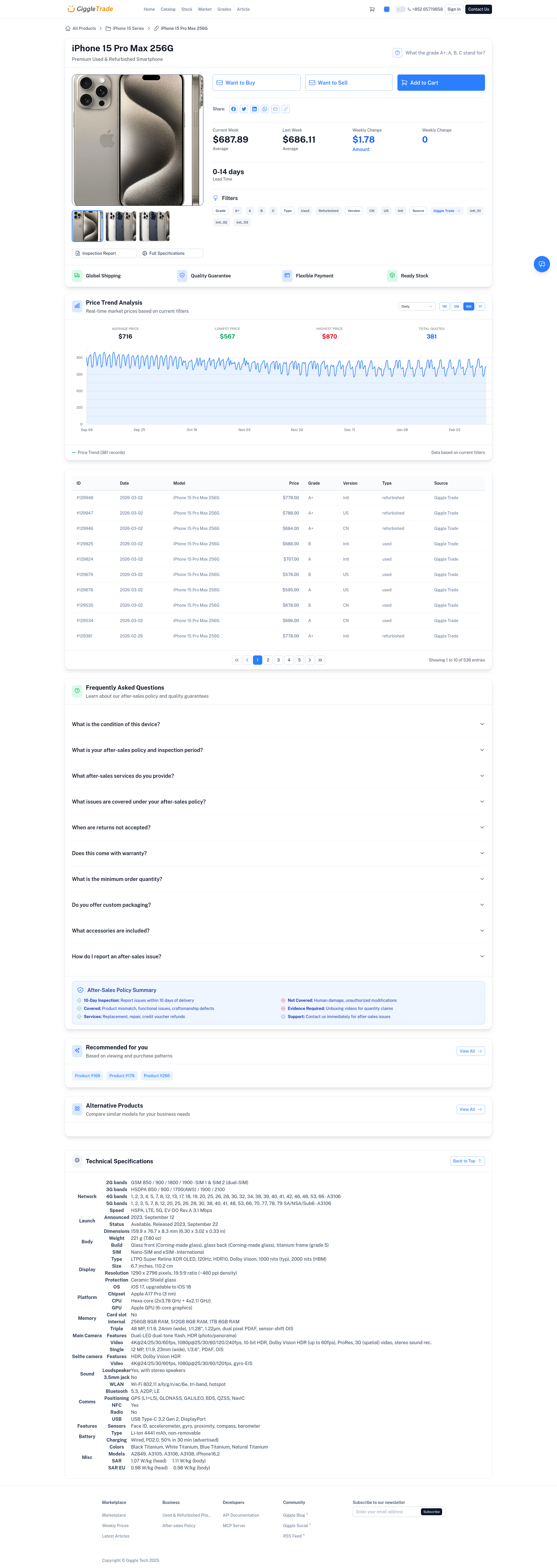Click the Back to Top button
Screen dimensions: 557x1568
467,1161
